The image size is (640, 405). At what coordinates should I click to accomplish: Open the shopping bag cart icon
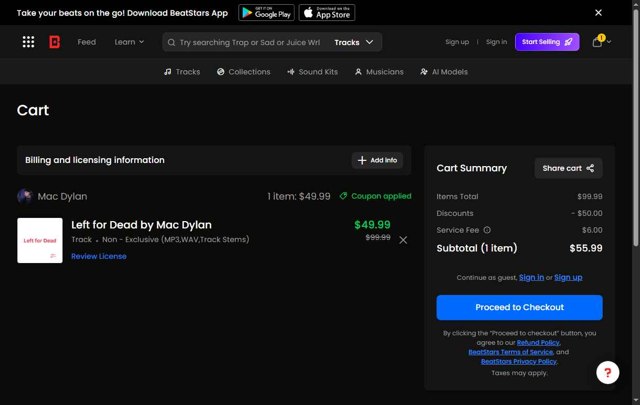[x=597, y=42]
